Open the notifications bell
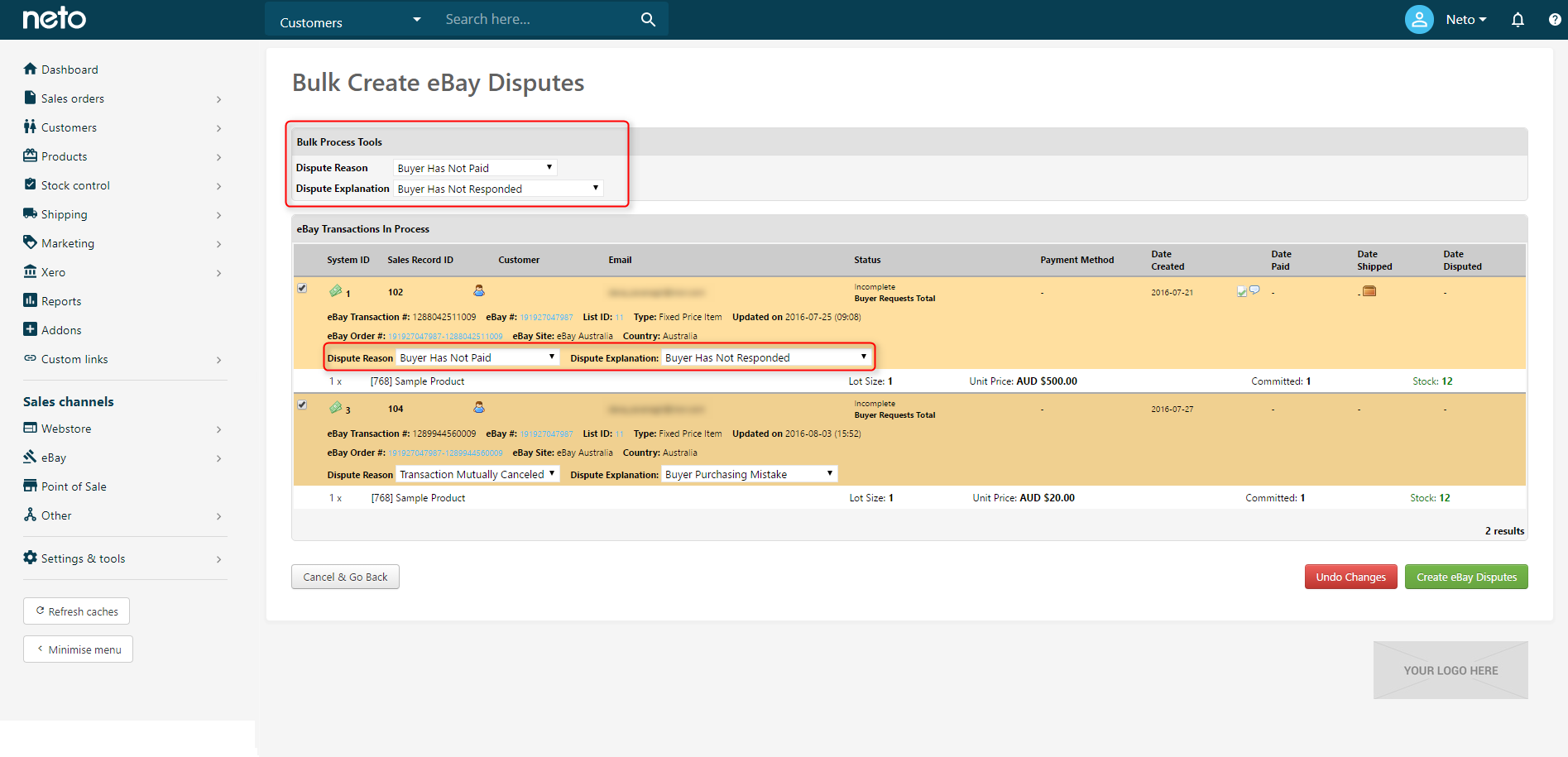 coord(1518,19)
